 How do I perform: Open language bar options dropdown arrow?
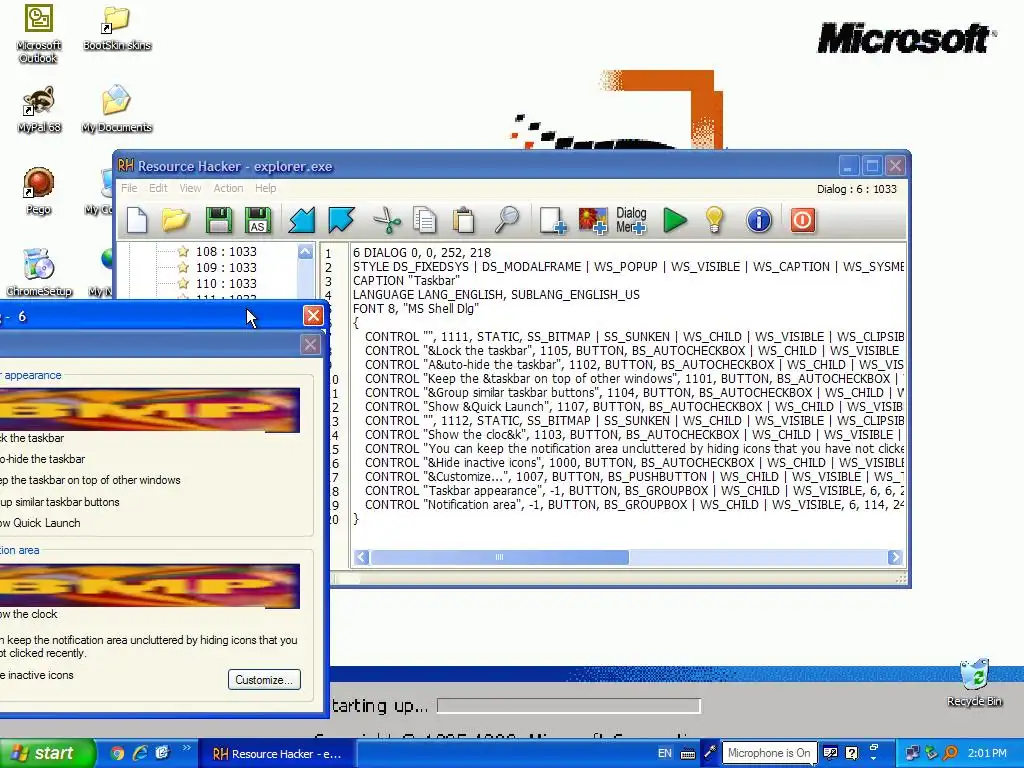874,760
